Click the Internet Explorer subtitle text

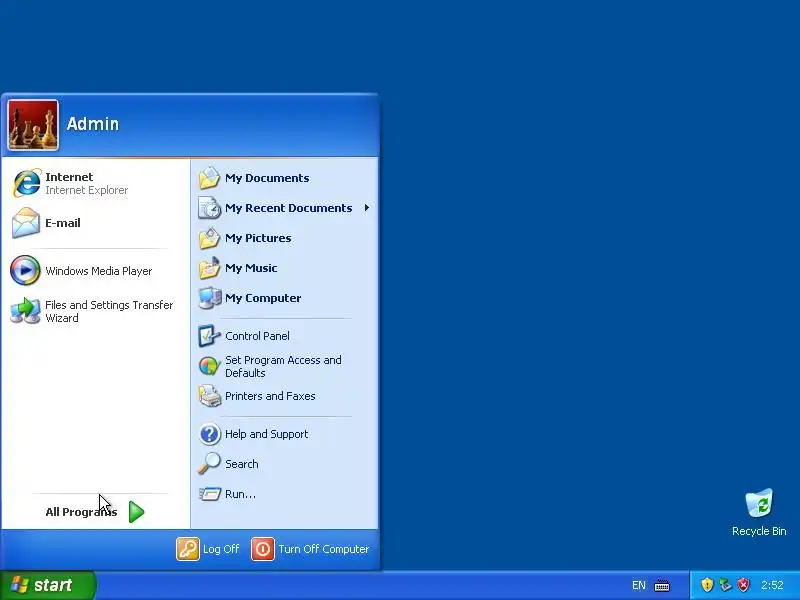click(x=87, y=190)
